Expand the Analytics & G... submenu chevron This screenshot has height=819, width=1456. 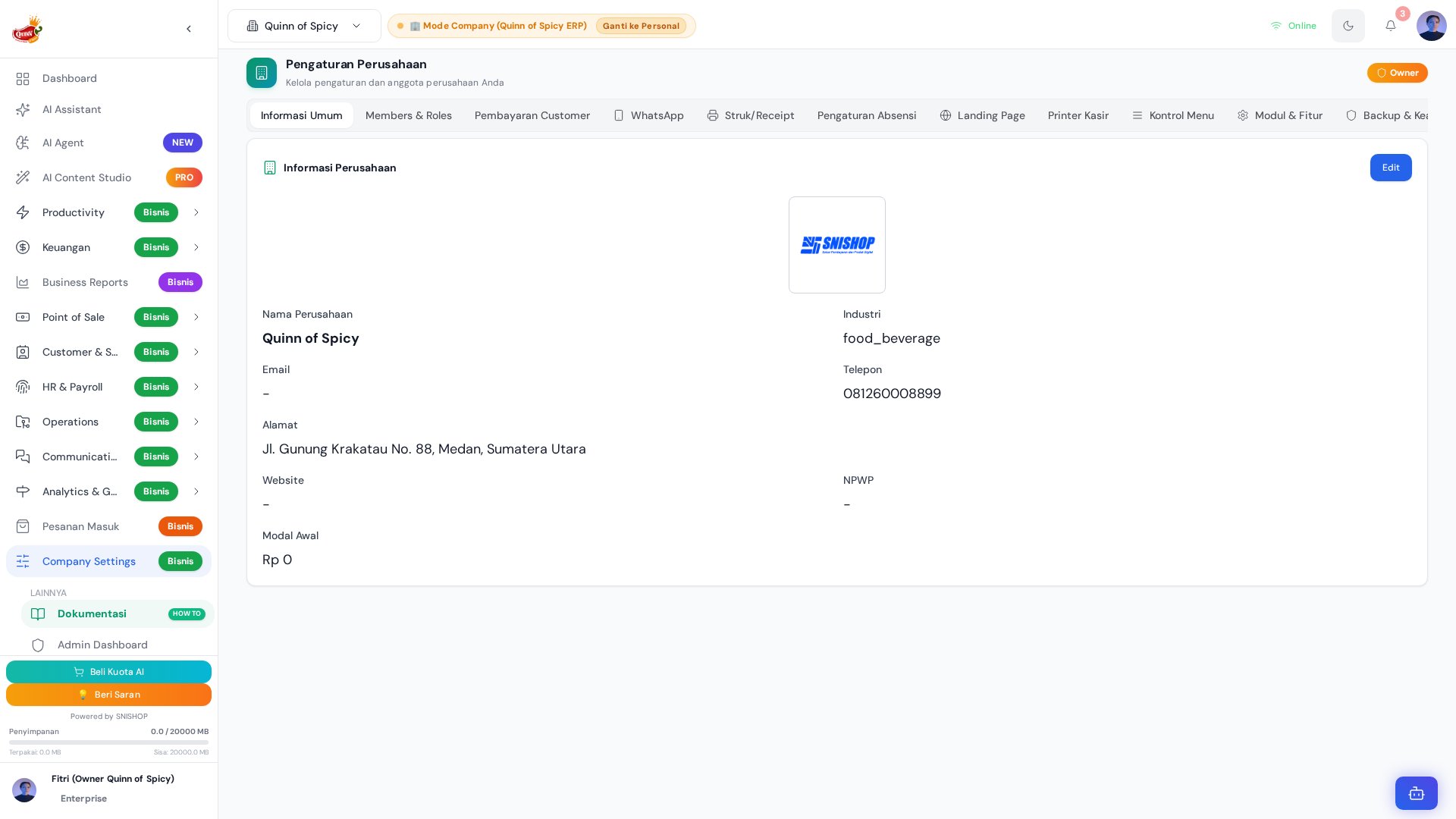(196, 491)
